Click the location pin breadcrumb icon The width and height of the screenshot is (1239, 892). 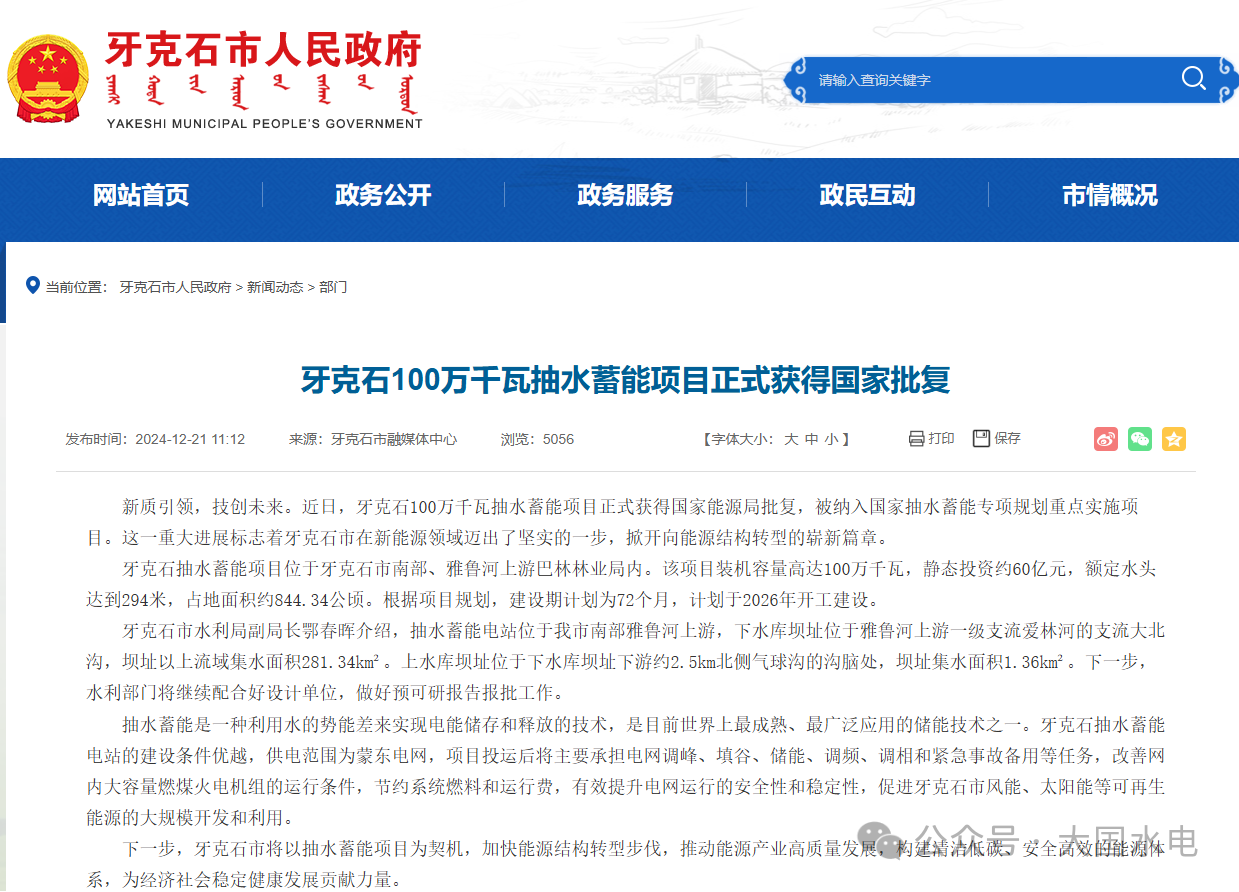click(33, 286)
